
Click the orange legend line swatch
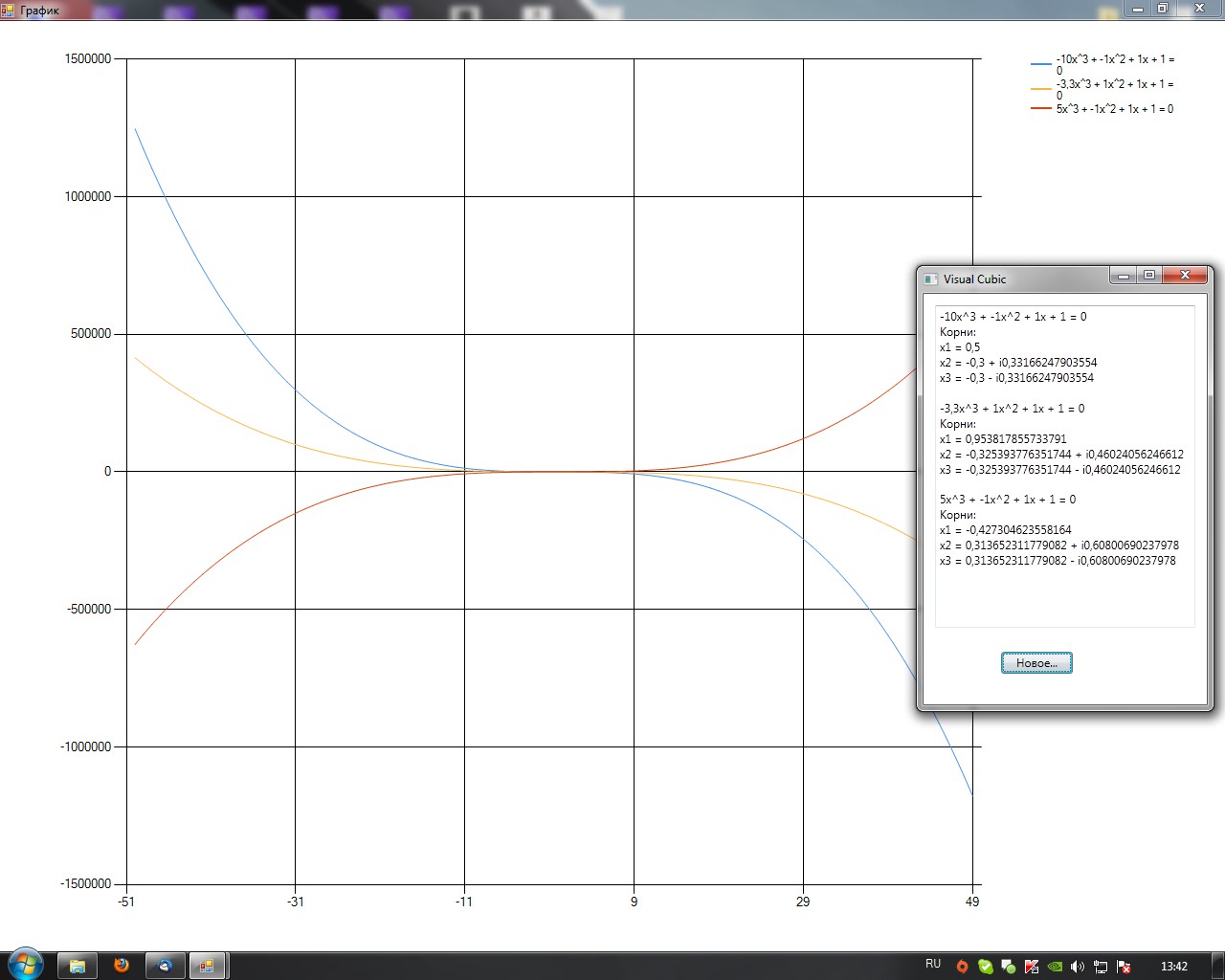[1040, 89]
